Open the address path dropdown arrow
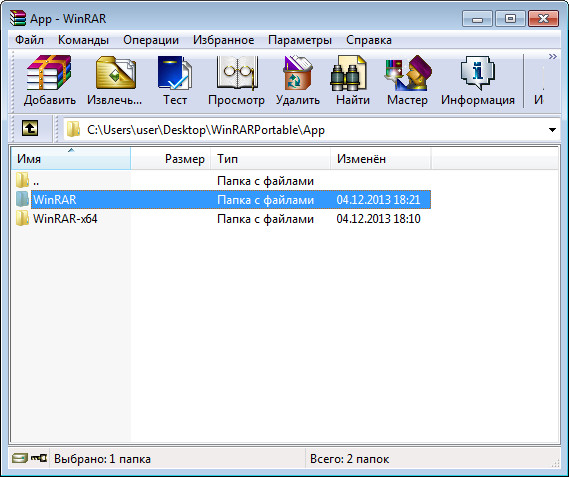 pyautogui.click(x=552, y=130)
